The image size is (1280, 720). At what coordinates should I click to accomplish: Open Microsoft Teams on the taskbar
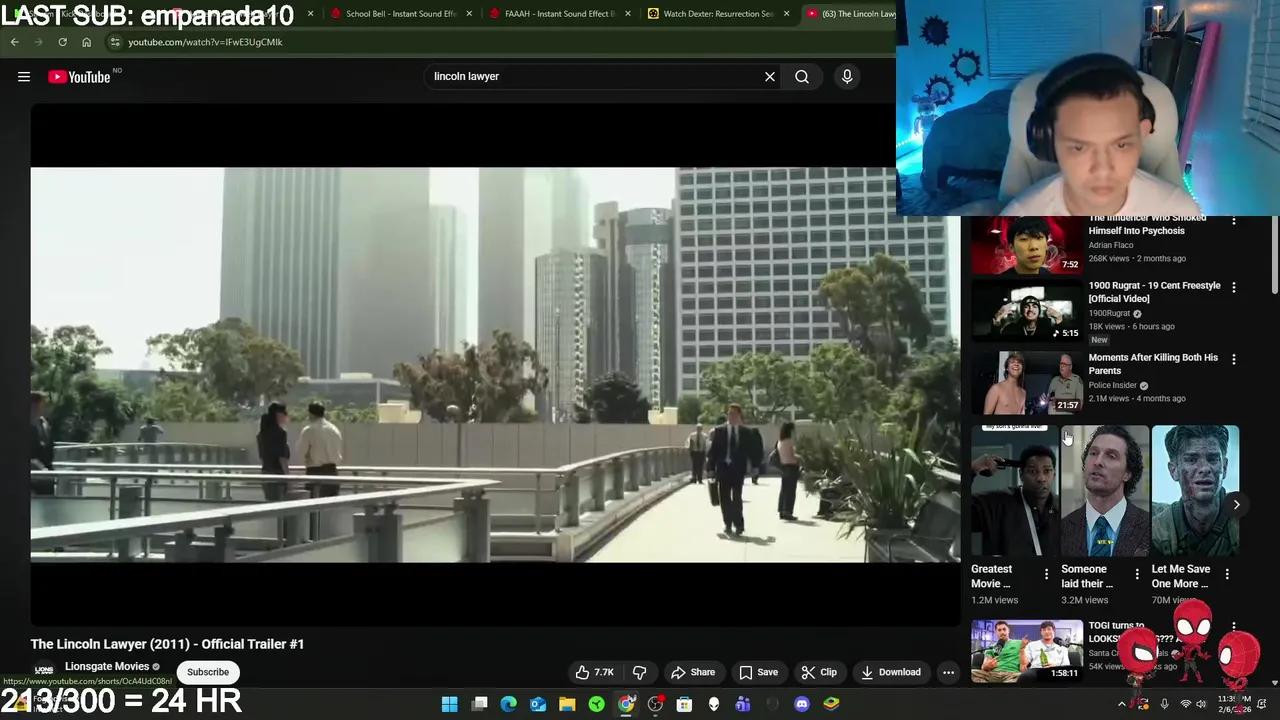[743, 704]
